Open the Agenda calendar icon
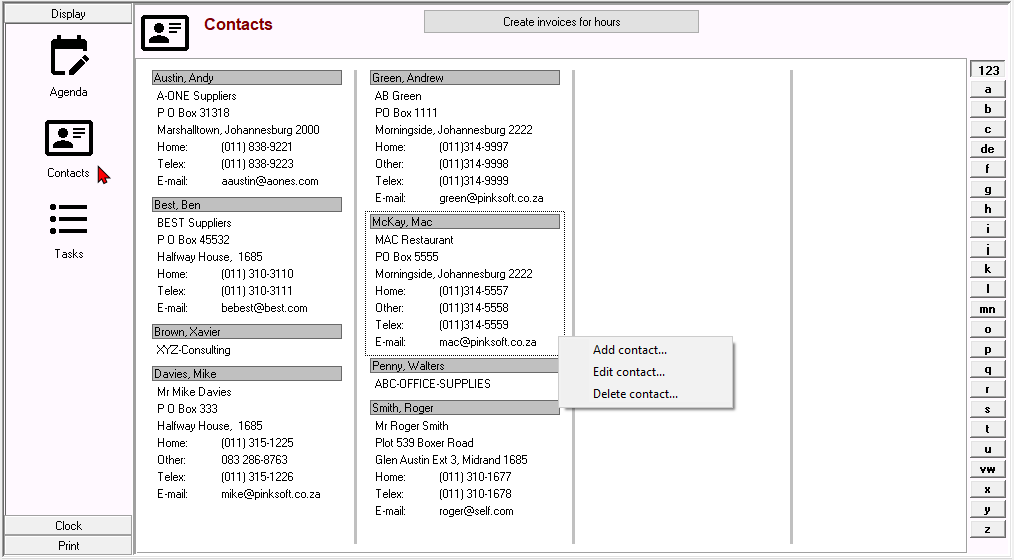1014x560 pixels. coord(69,56)
